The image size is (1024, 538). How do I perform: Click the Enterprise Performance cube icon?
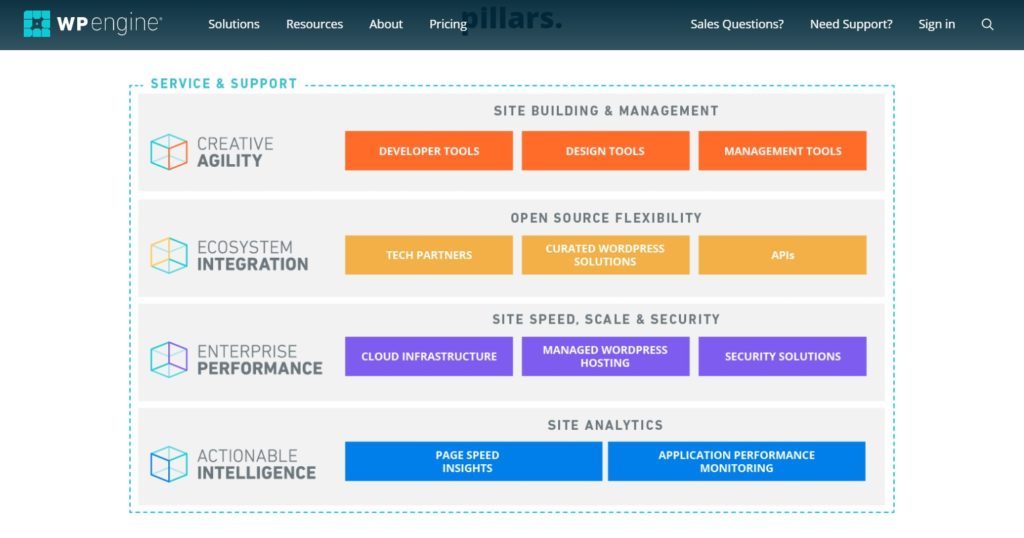pyautogui.click(x=169, y=359)
